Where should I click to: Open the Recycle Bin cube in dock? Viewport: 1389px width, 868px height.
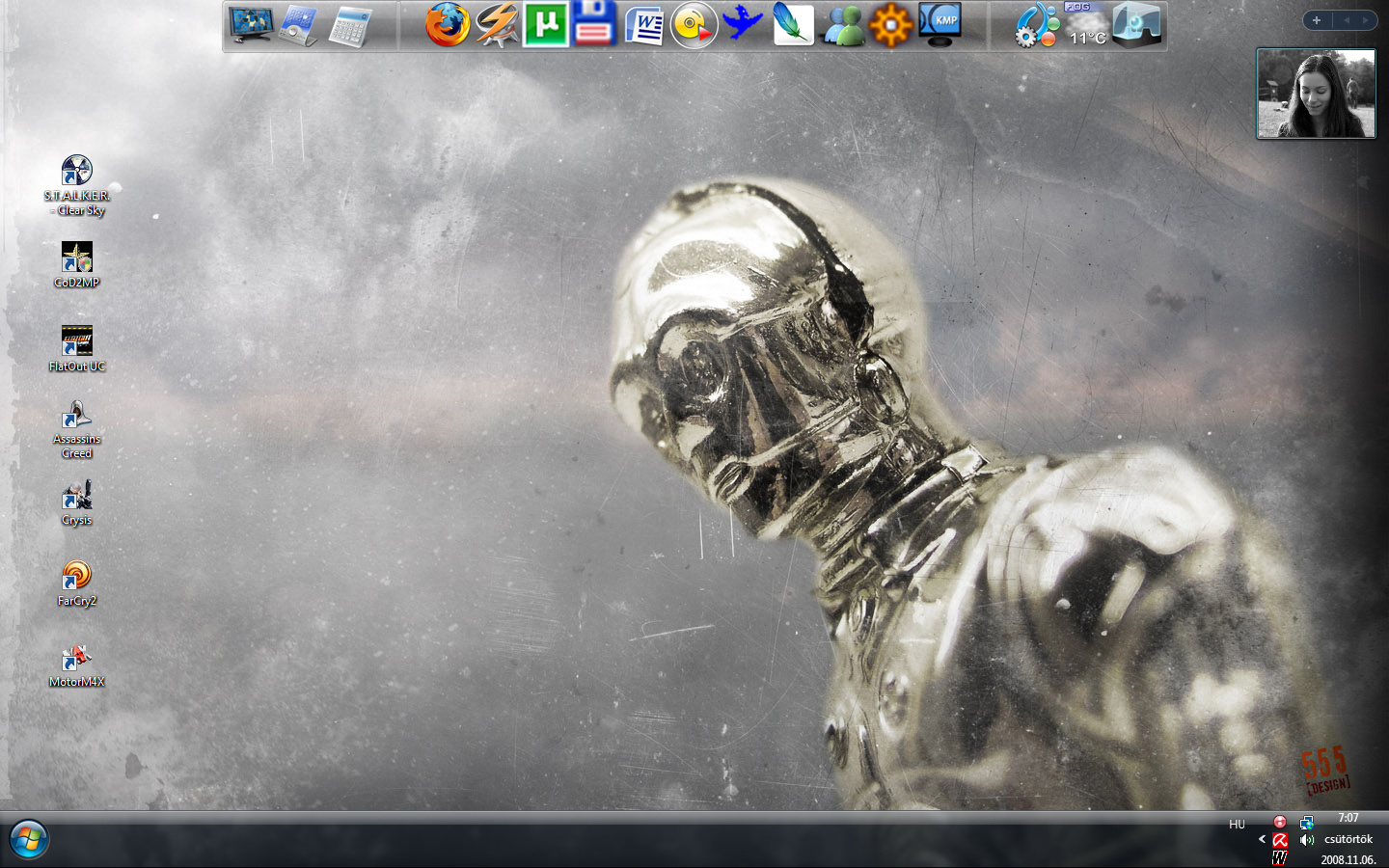click(x=1136, y=25)
